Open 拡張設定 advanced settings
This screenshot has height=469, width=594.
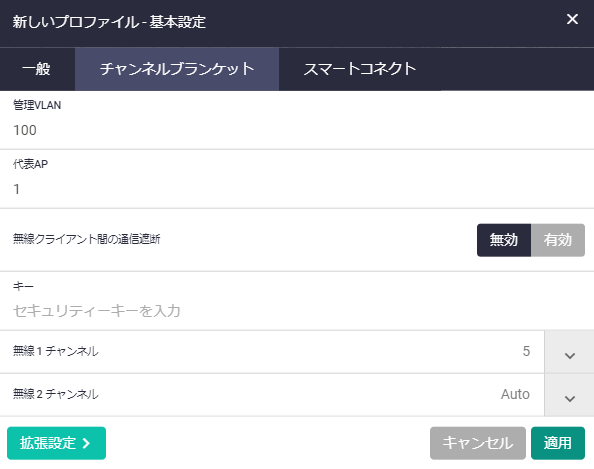click(56, 443)
